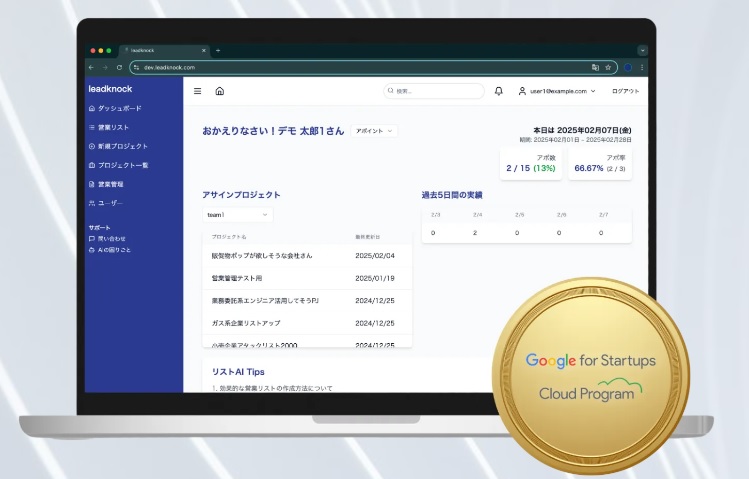
Task: Click the home icon in top bar
Action: 219,91
